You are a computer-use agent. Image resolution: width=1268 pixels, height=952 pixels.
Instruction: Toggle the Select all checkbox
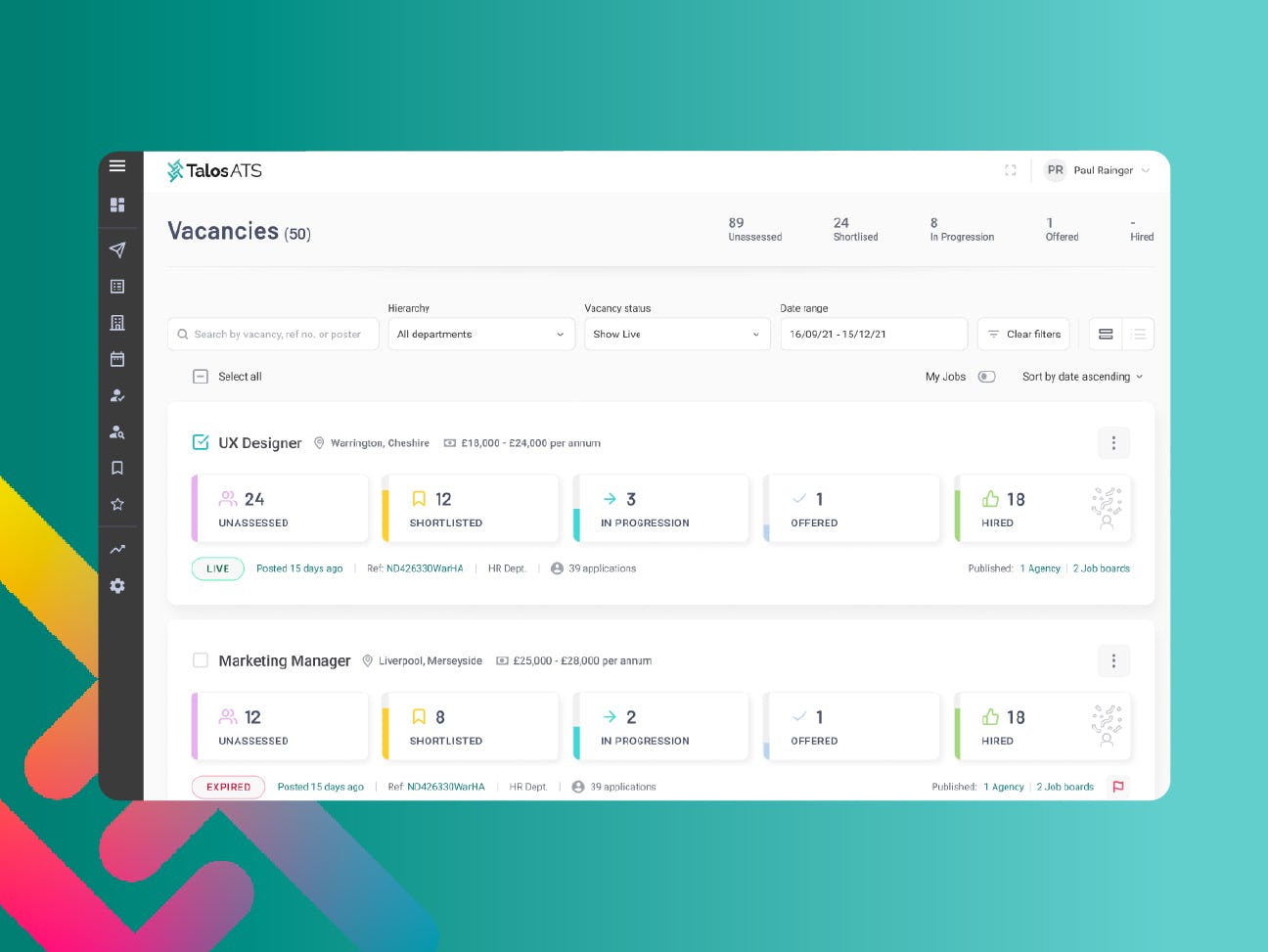point(201,377)
